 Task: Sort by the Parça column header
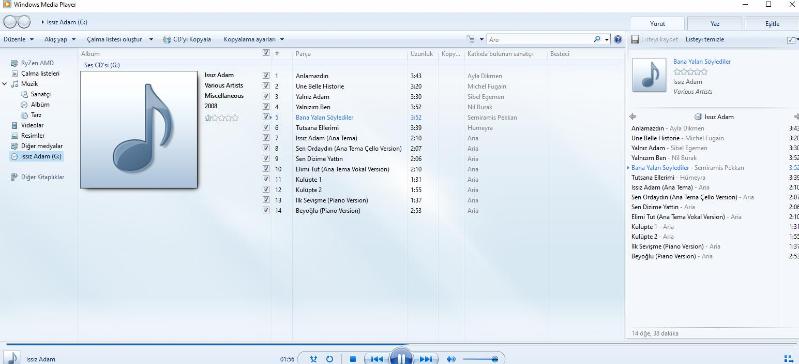303,54
